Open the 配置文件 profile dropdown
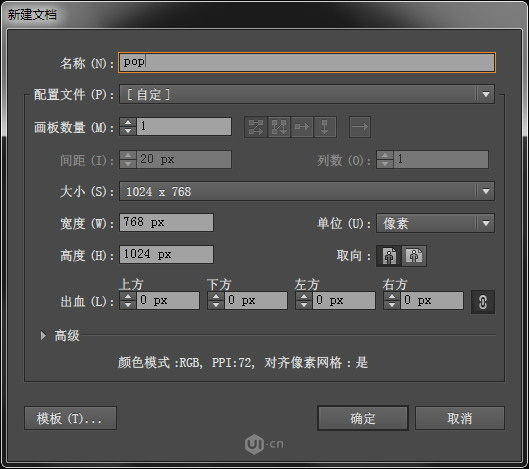The image size is (529, 469). click(x=307, y=94)
